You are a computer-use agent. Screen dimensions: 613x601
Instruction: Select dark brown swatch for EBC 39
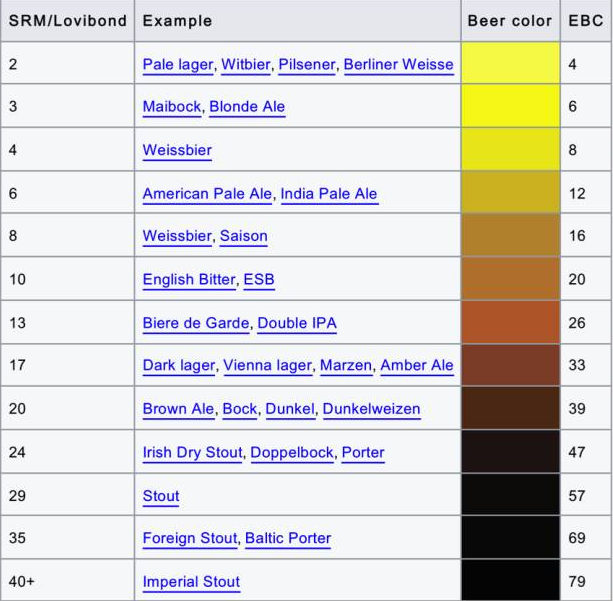click(511, 408)
